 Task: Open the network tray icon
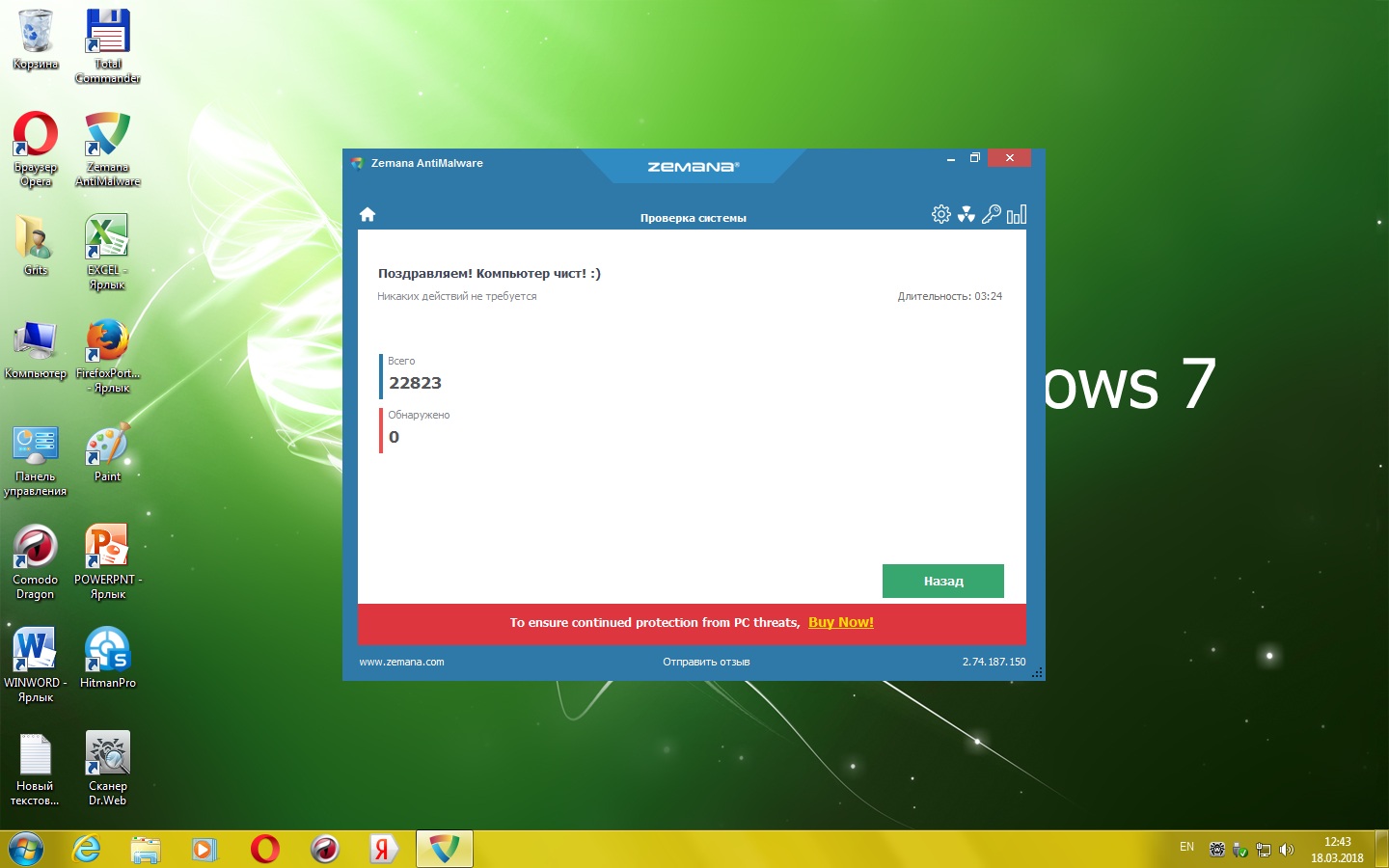pos(1264,850)
